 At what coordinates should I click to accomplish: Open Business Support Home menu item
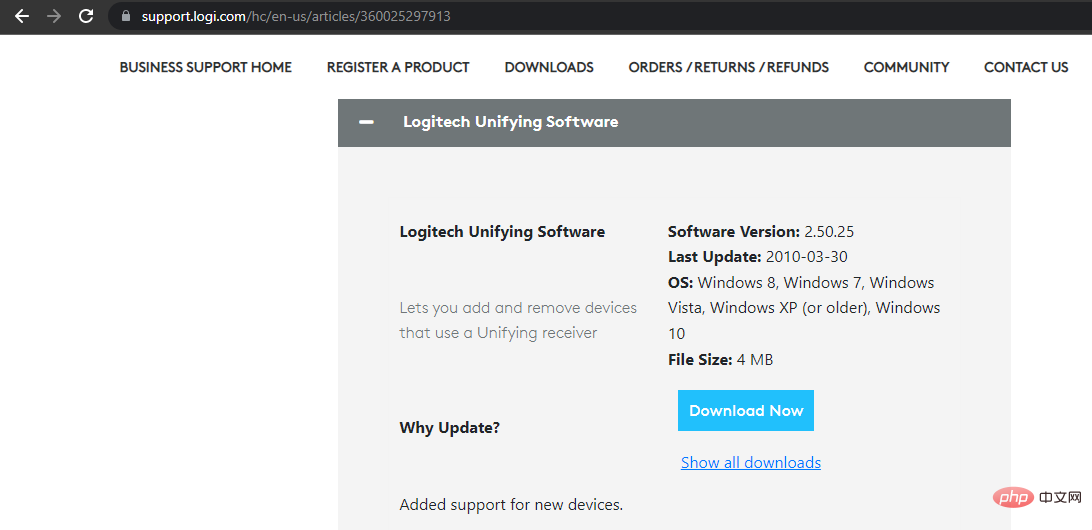[205, 68]
